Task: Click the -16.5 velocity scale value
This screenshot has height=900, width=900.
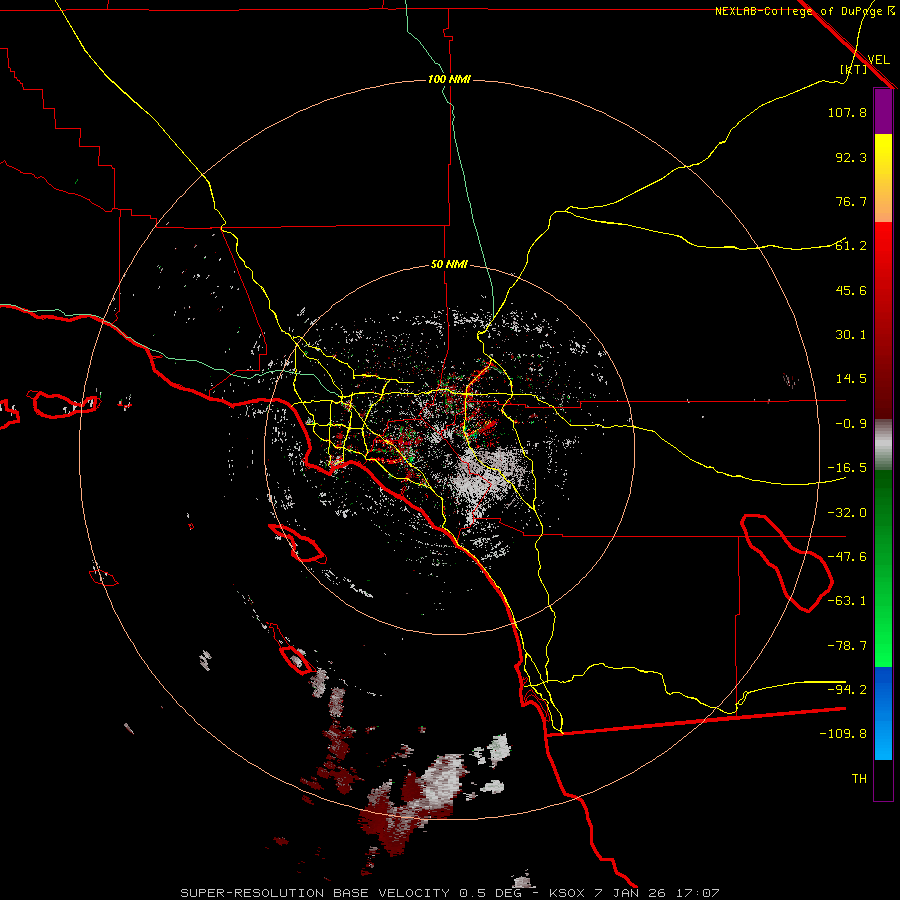Action: (x=847, y=468)
